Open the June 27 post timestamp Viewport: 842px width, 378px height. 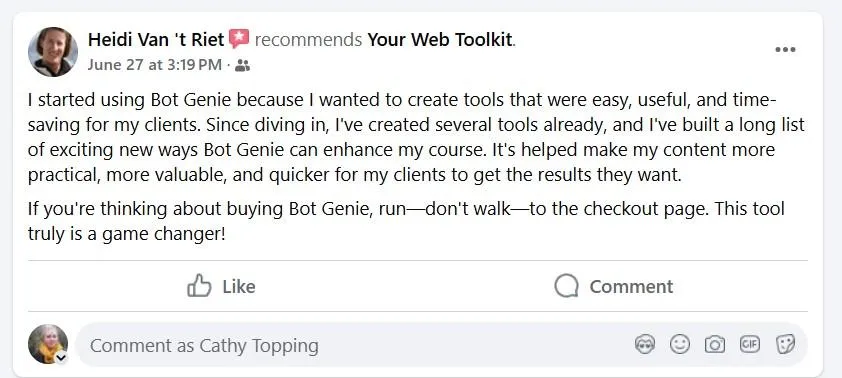(x=154, y=65)
